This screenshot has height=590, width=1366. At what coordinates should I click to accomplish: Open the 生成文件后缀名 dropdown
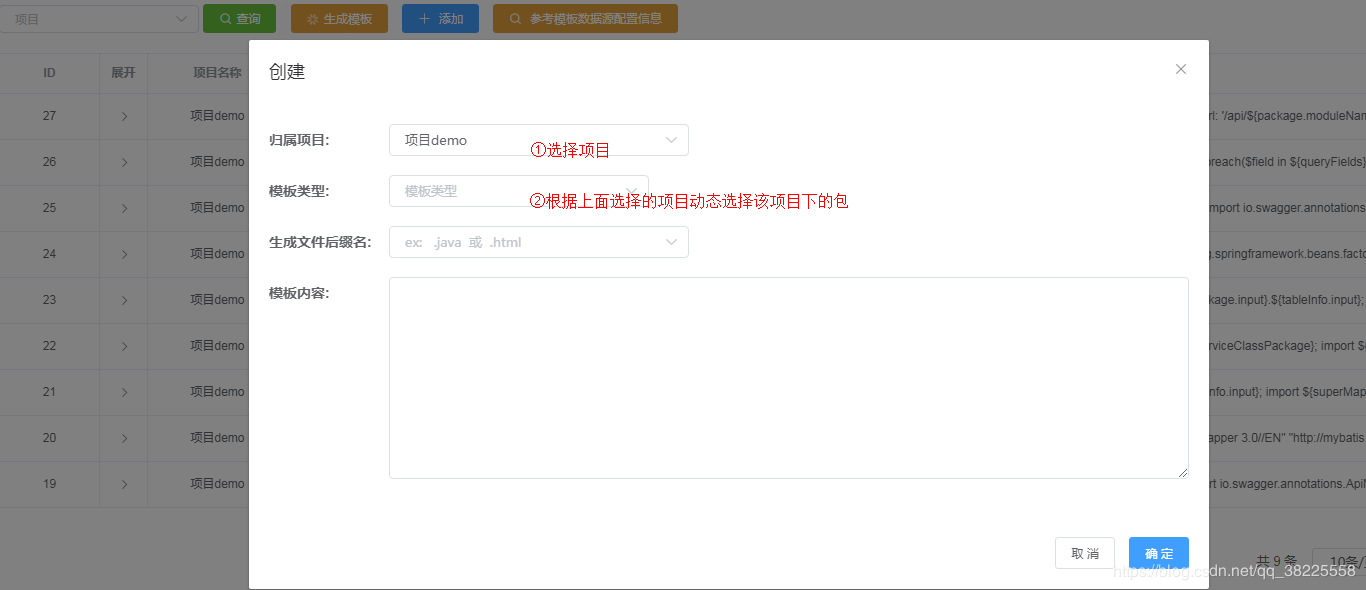pos(538,242)
